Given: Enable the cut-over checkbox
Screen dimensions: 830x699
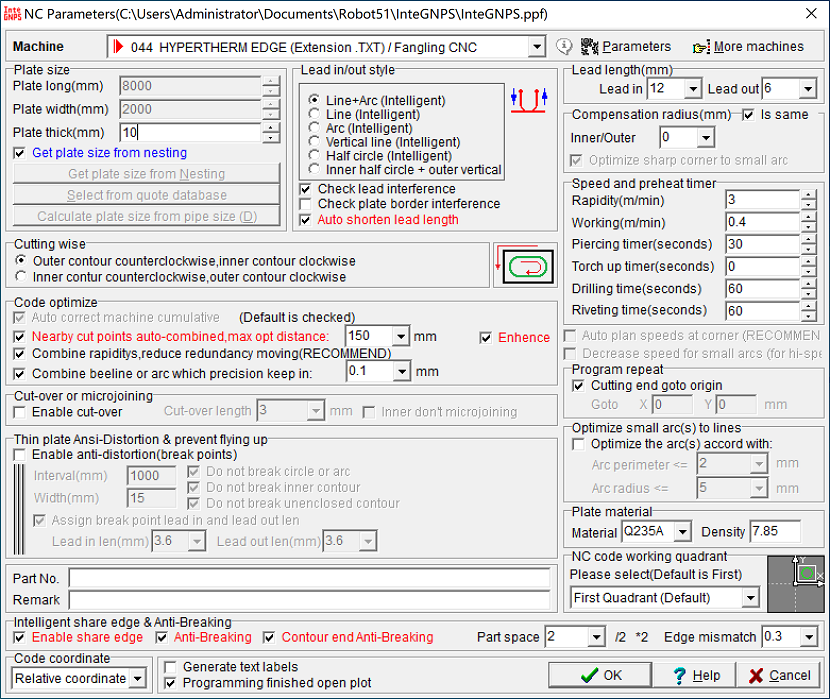Looking at the screenshot, I should 21,412.
